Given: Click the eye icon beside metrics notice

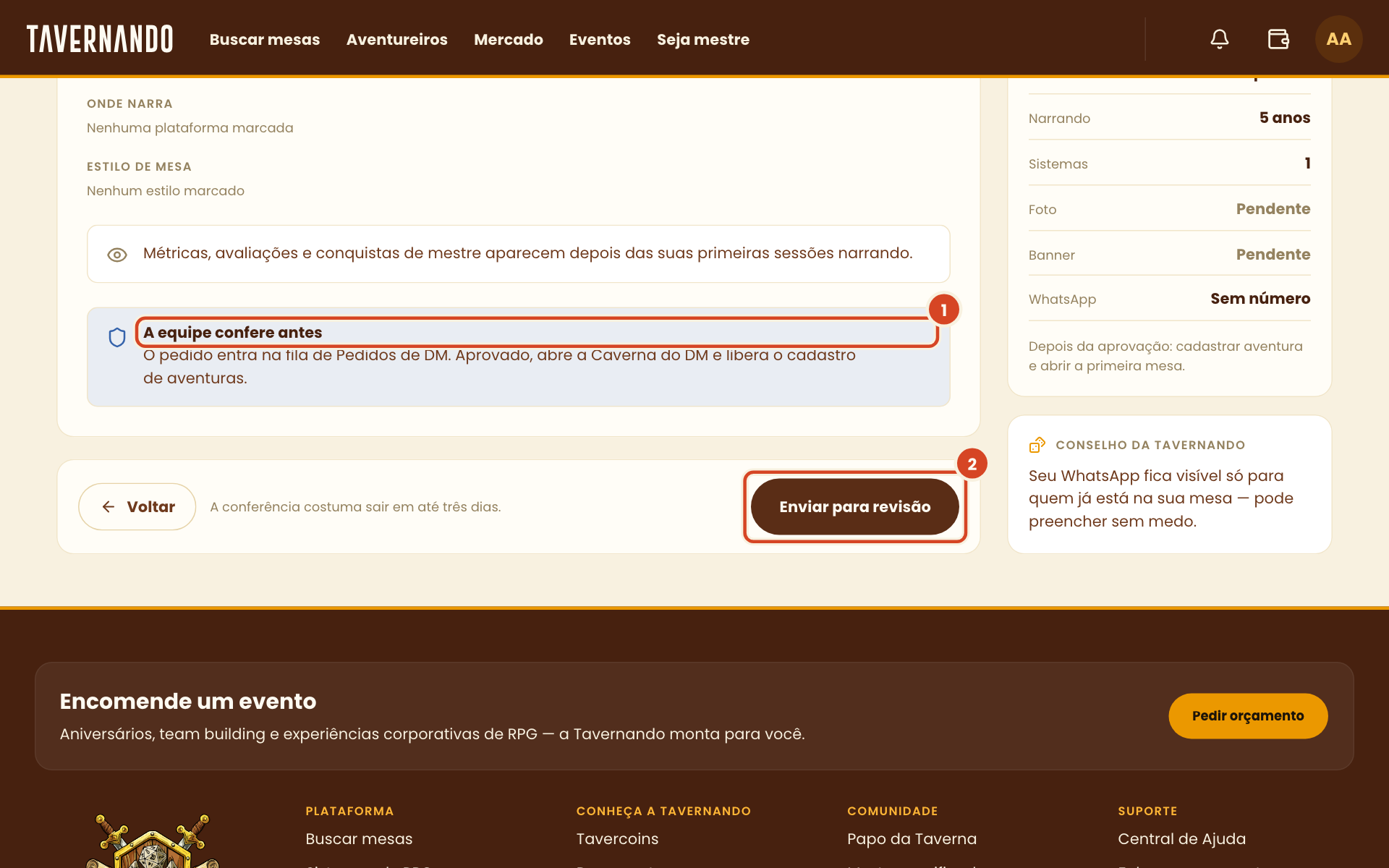Looking at the screenshot, I should [117, 255].
